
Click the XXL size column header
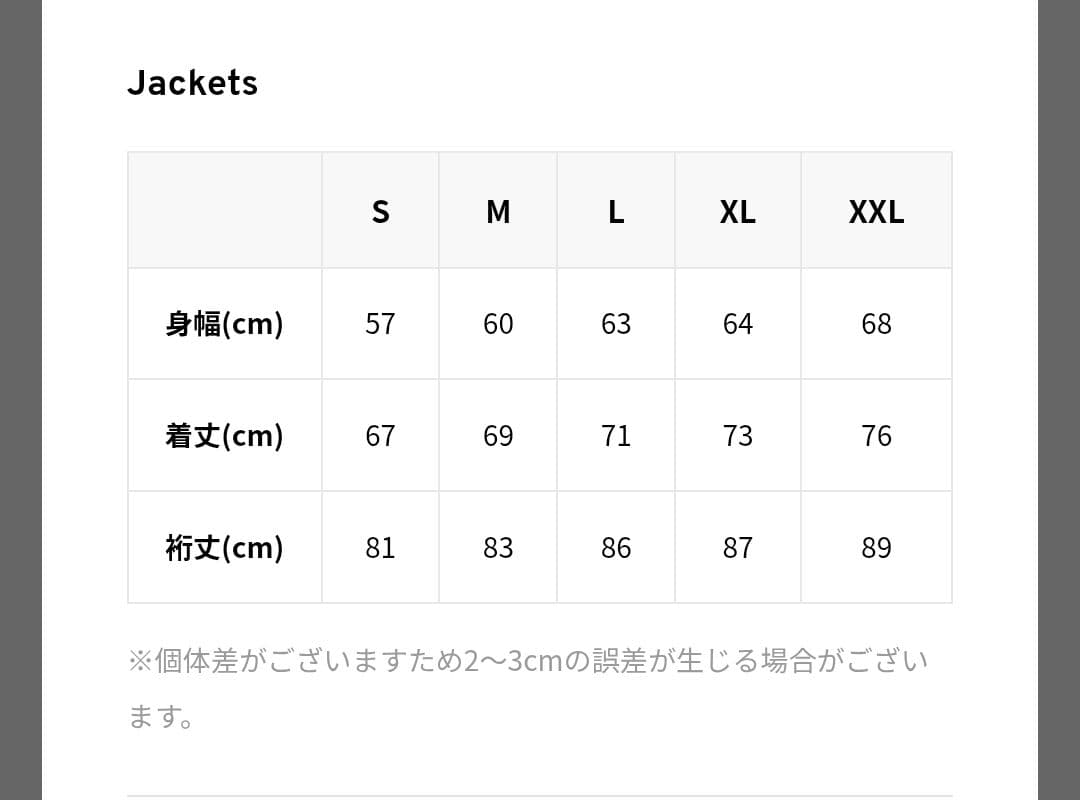pyautogui.click(x=876, y=211)
